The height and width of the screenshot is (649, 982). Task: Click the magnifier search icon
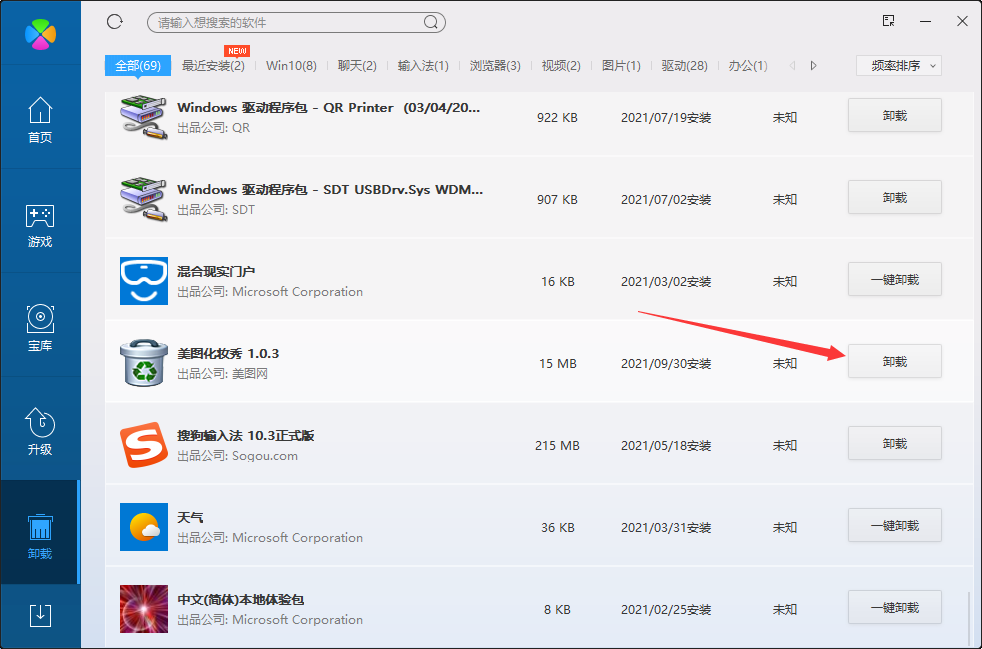point(430,23)
